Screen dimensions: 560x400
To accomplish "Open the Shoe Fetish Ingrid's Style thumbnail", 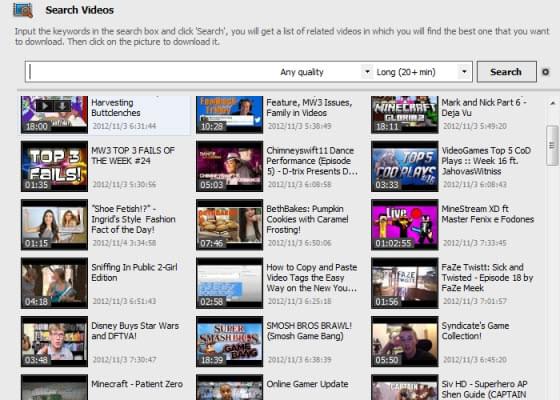I will tap(54, 225).
